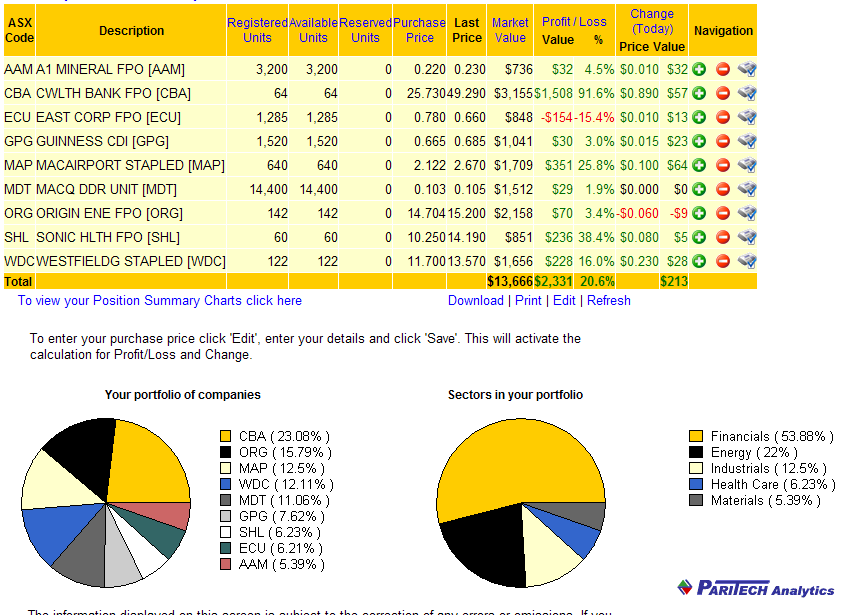Click the green plus icon for GPG
The height and width of the screenshot is (615, 851).
point(699,141)
